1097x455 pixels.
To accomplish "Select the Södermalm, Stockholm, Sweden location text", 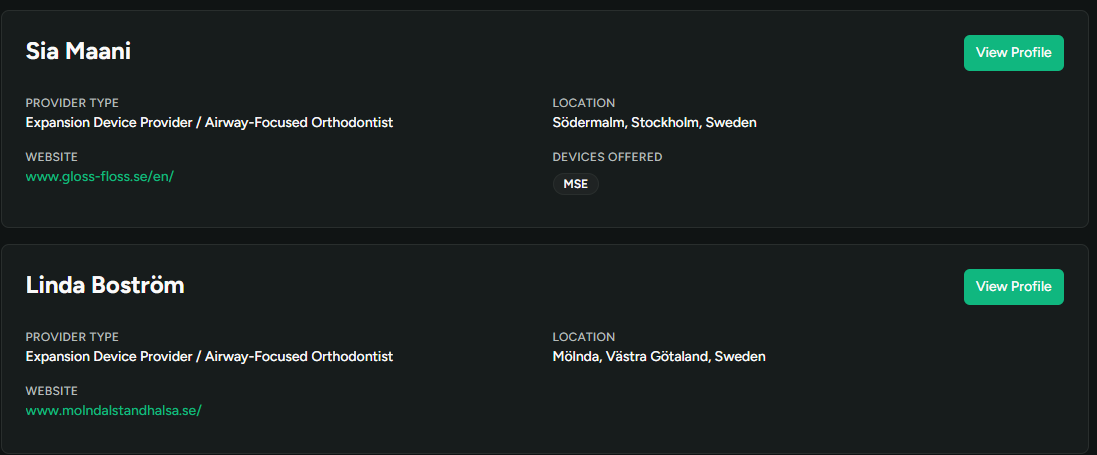I will coord(654,123).
